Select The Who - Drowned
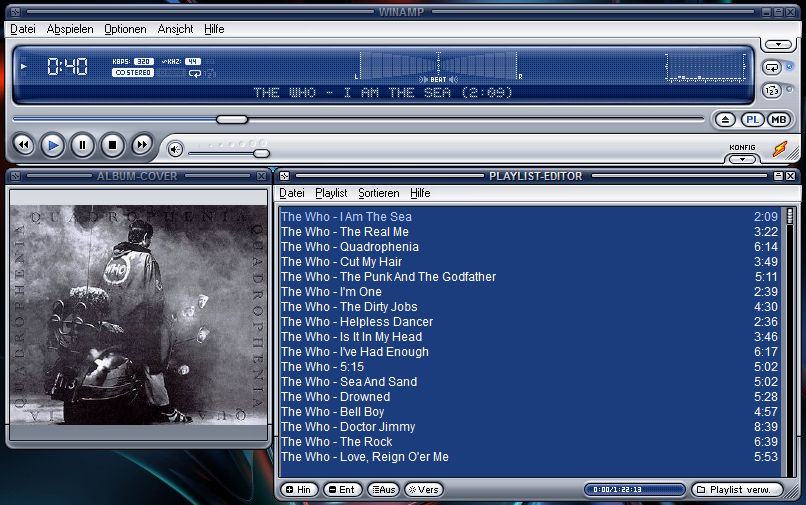 [529, 396]
